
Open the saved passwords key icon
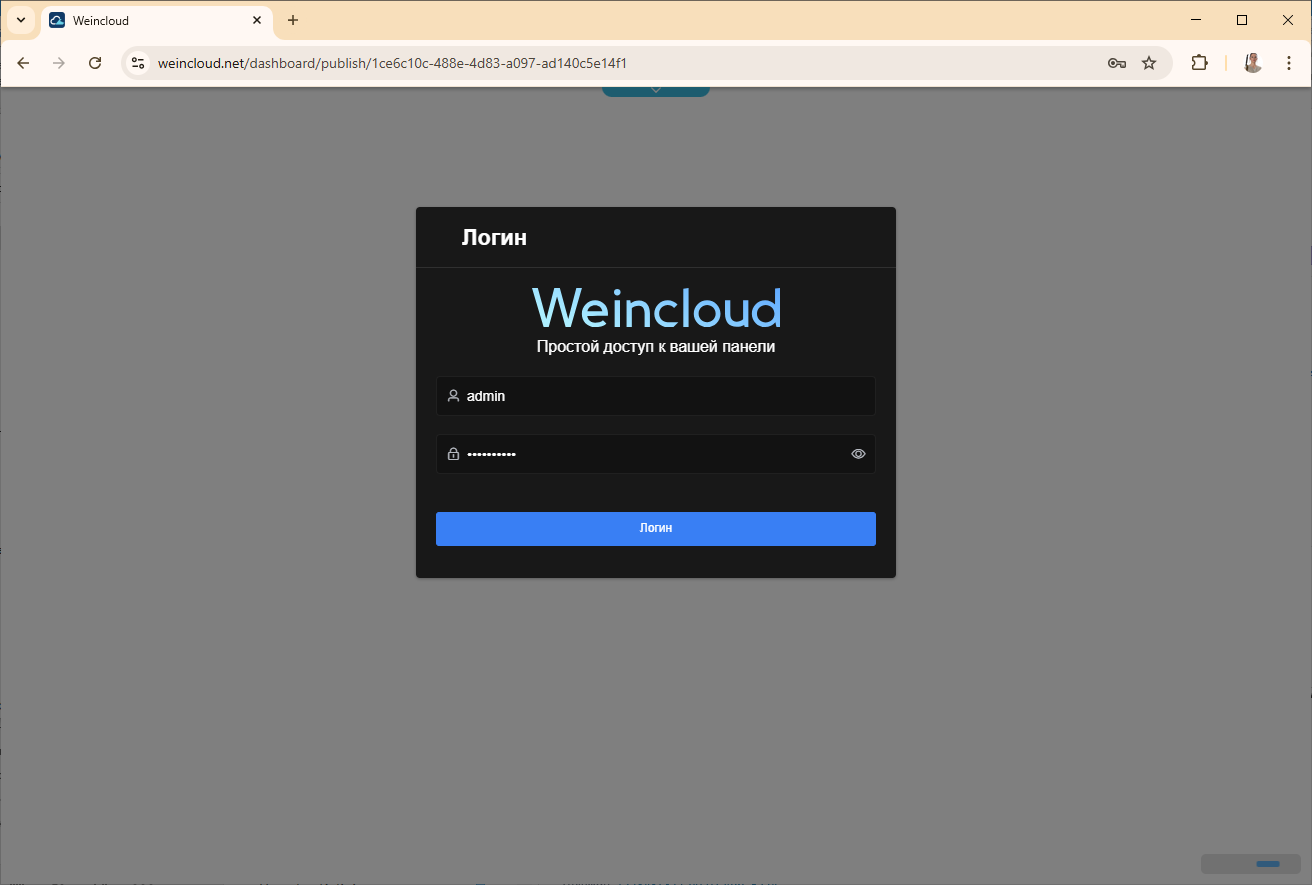(x=1117, y=63)
